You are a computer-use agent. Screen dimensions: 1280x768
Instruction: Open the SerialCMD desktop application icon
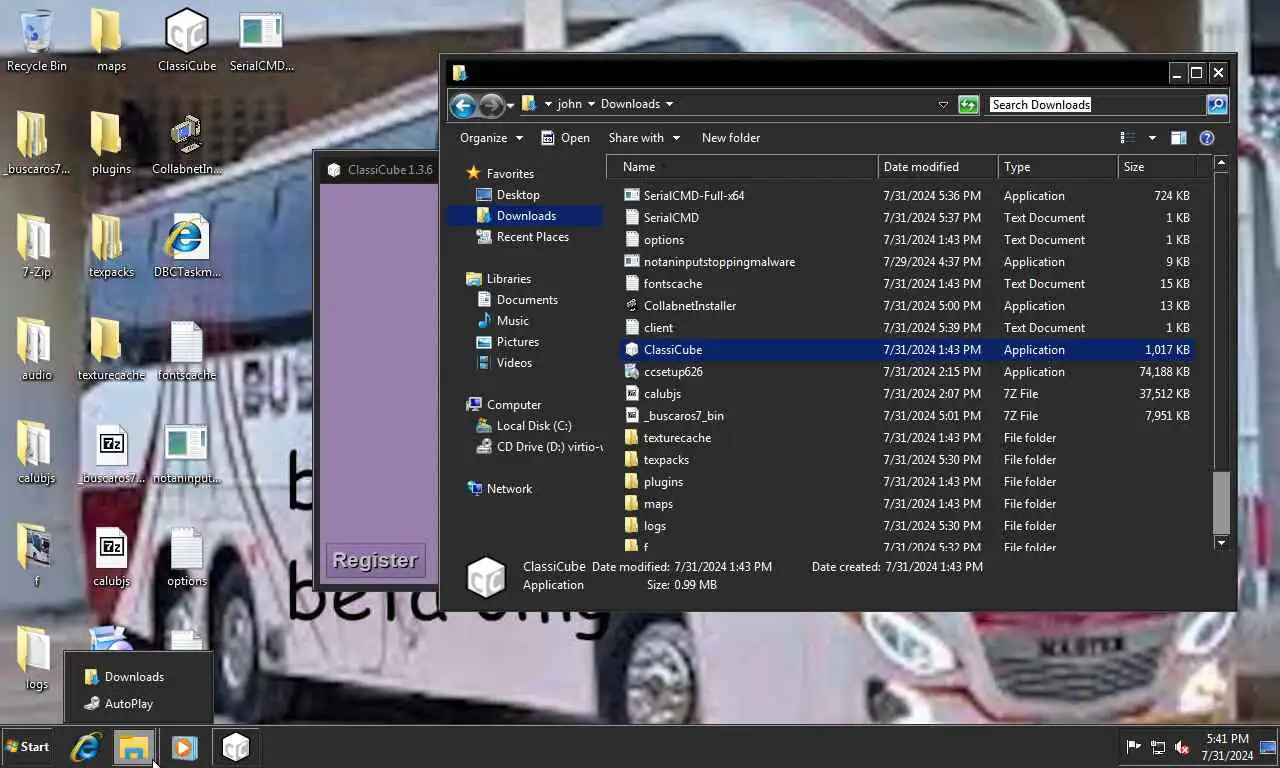[261, 40]
